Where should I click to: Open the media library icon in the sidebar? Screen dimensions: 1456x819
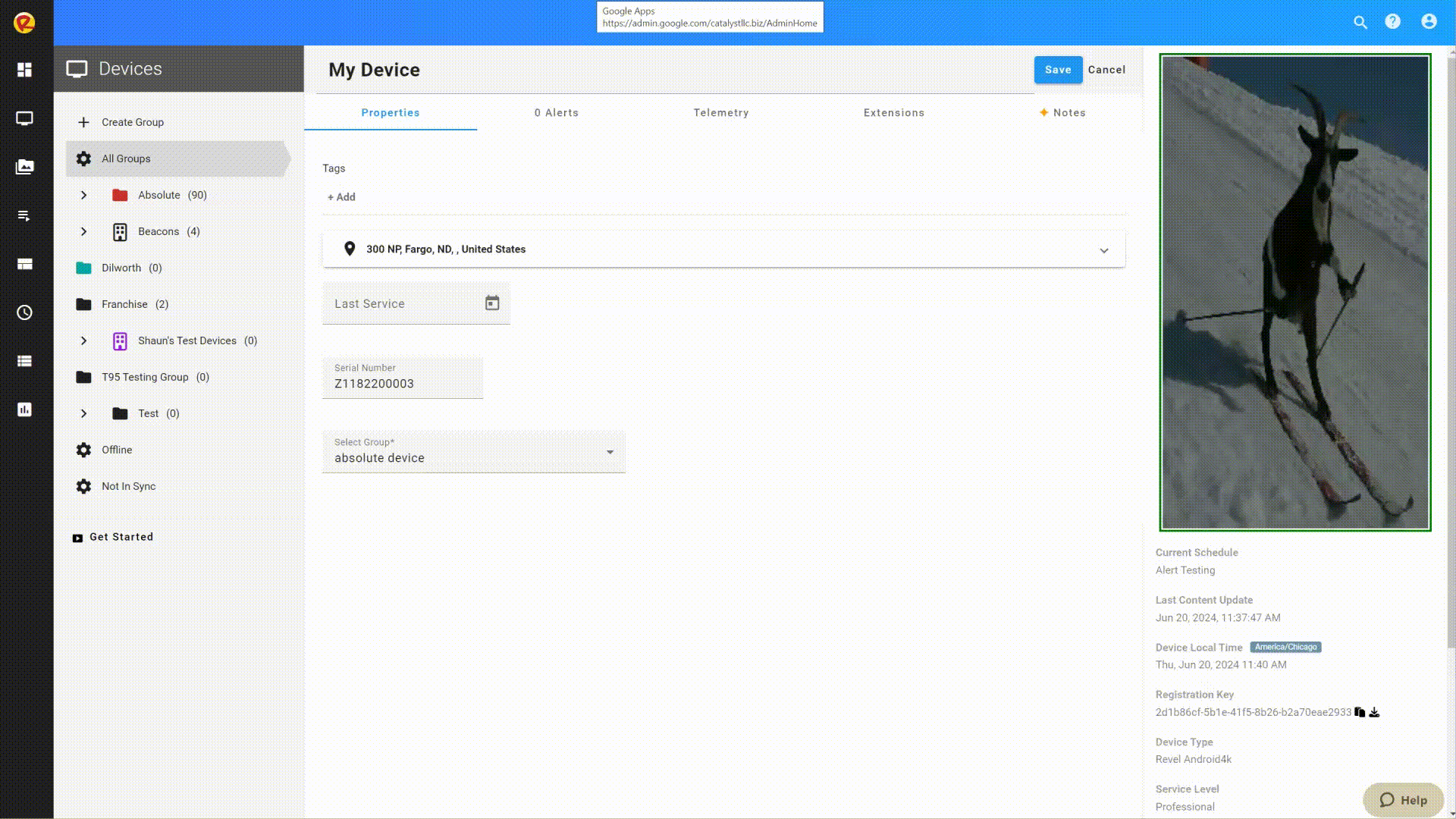[24, 167]
